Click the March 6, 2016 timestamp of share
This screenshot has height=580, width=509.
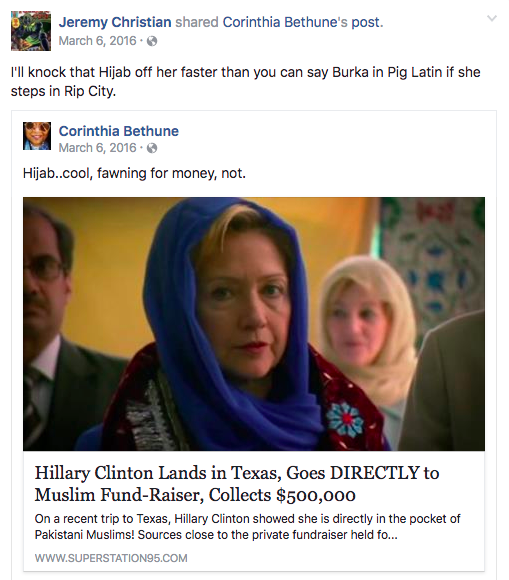coord(97,41)
